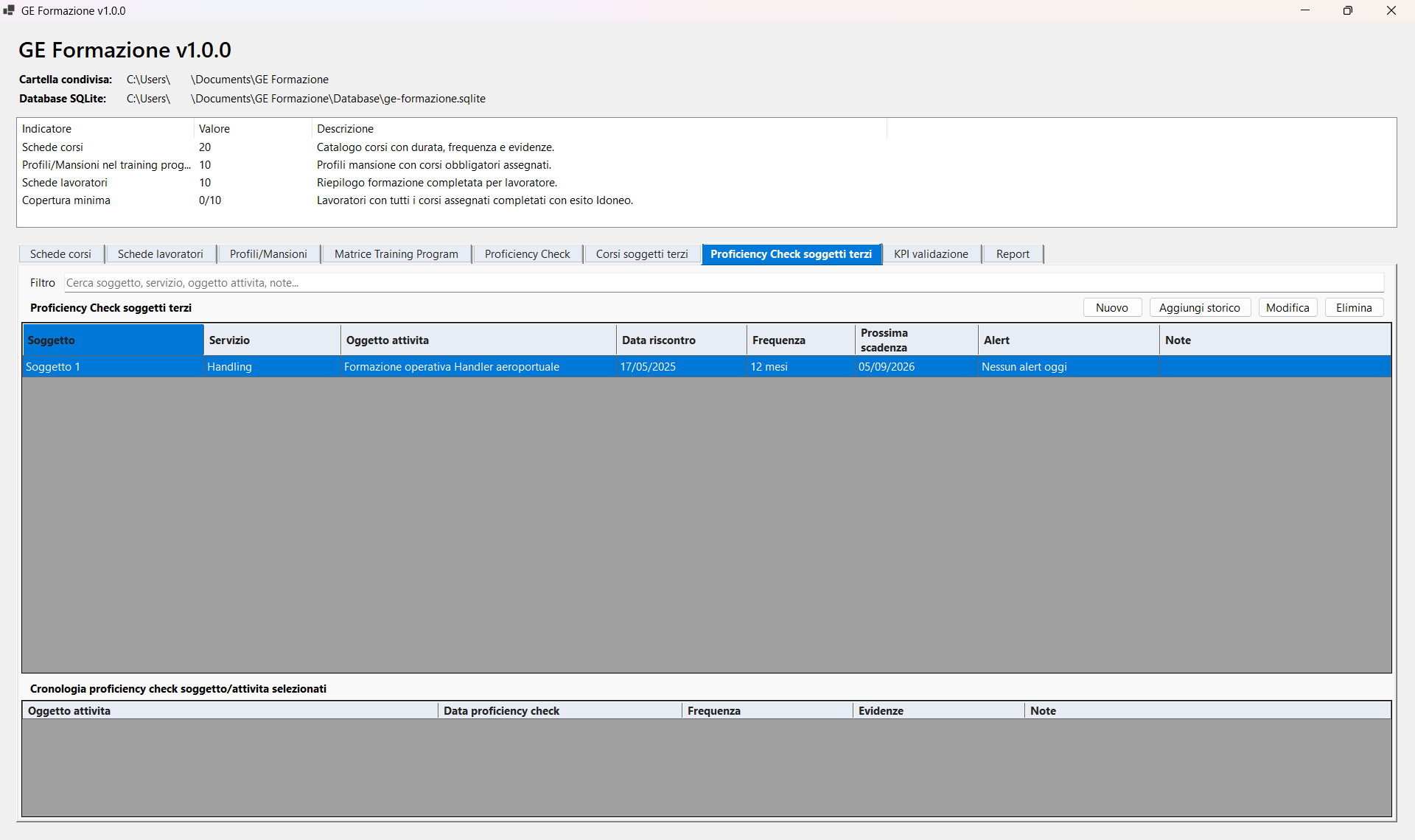Click the Frequenza header in Cronologia grid
The height and width of the screenshot is (840, 1415).
pos(767,711)
